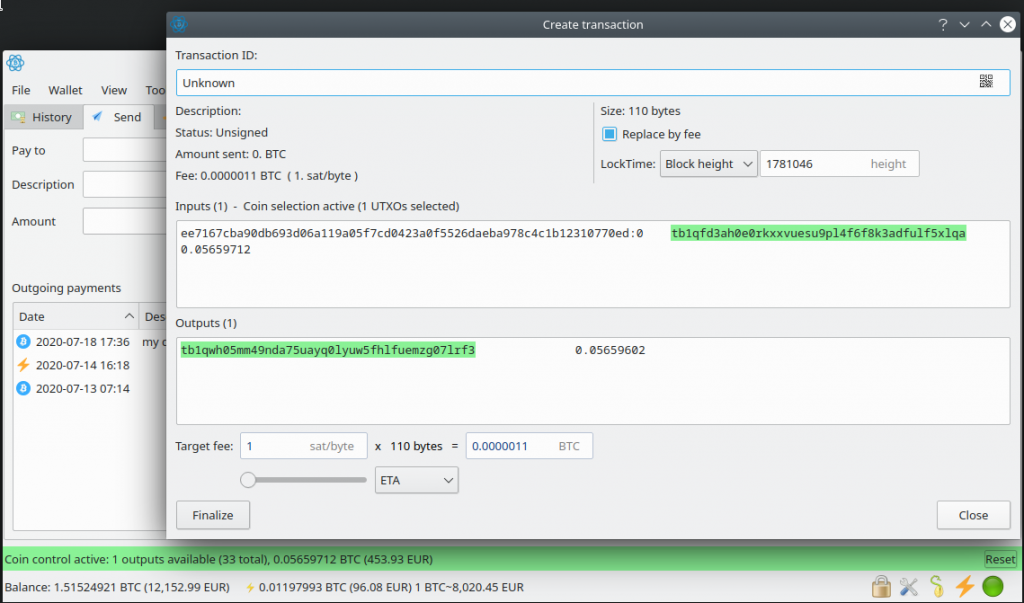Screen dimensions: 1024x603
Task: Uncheck the Replace by fee checkbox
Action: coord(609,134)
